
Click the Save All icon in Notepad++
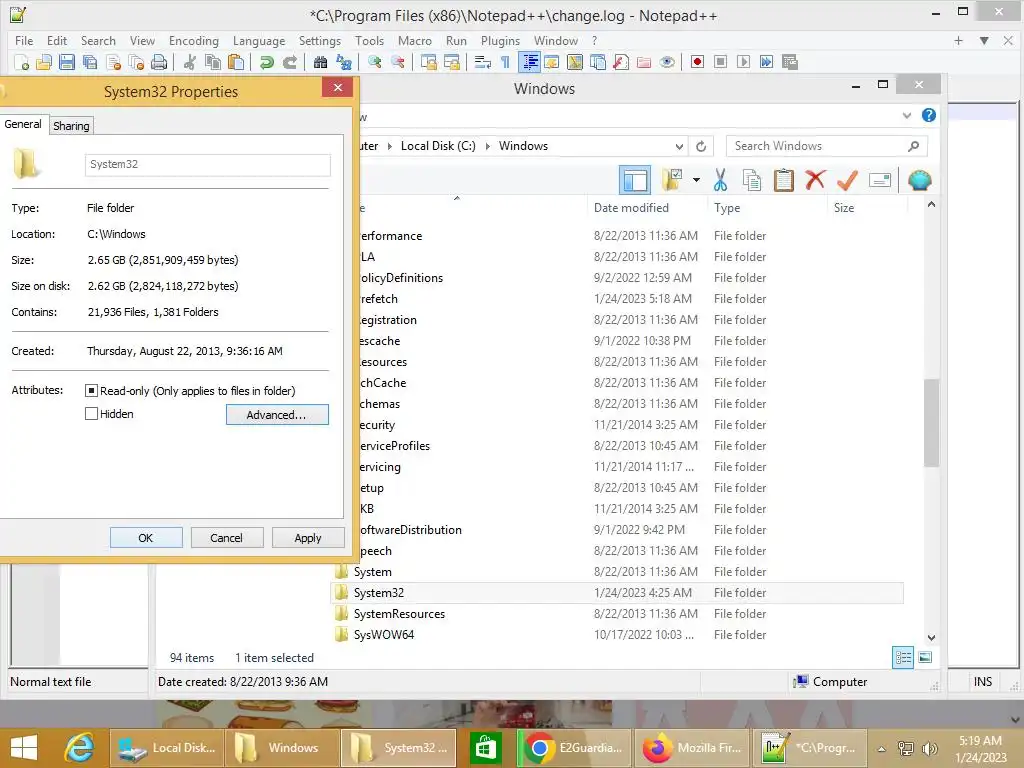89,62
